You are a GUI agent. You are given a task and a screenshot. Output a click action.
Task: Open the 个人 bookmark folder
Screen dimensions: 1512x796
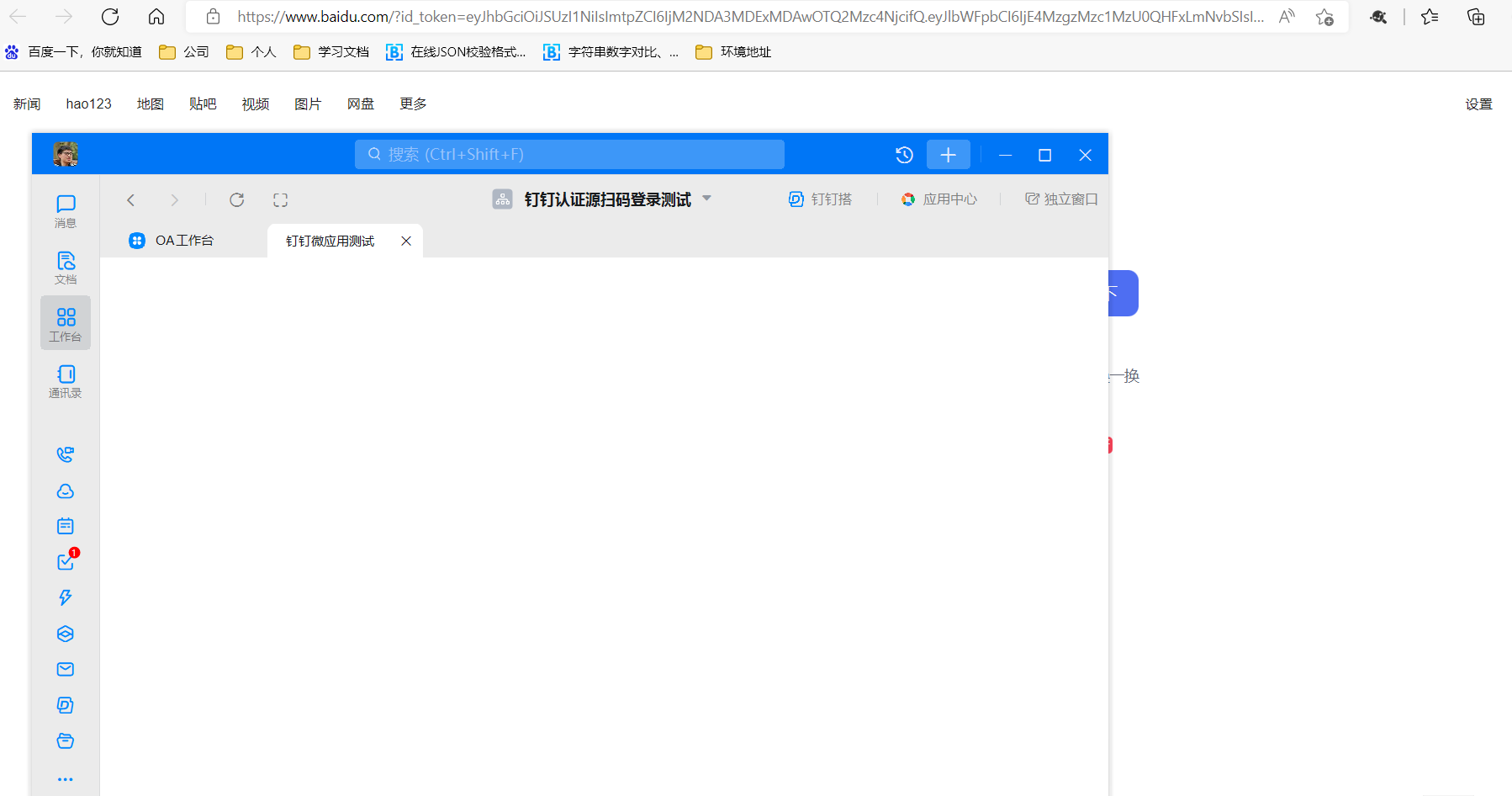[251, 52]
